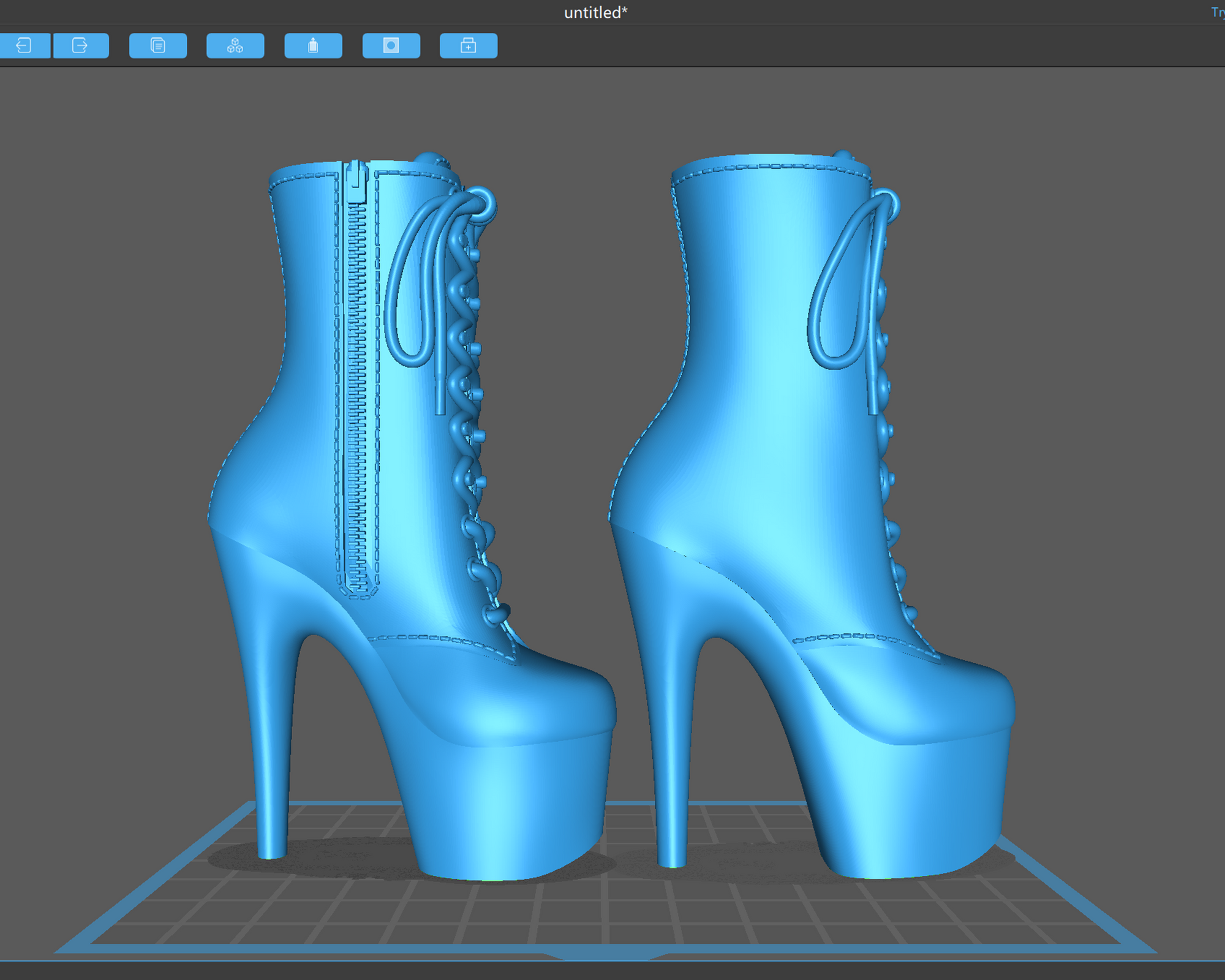The height and width of the screenshot is (980, 1225).
Task: Click the export file arrow icon
Action: click(80, 45)
